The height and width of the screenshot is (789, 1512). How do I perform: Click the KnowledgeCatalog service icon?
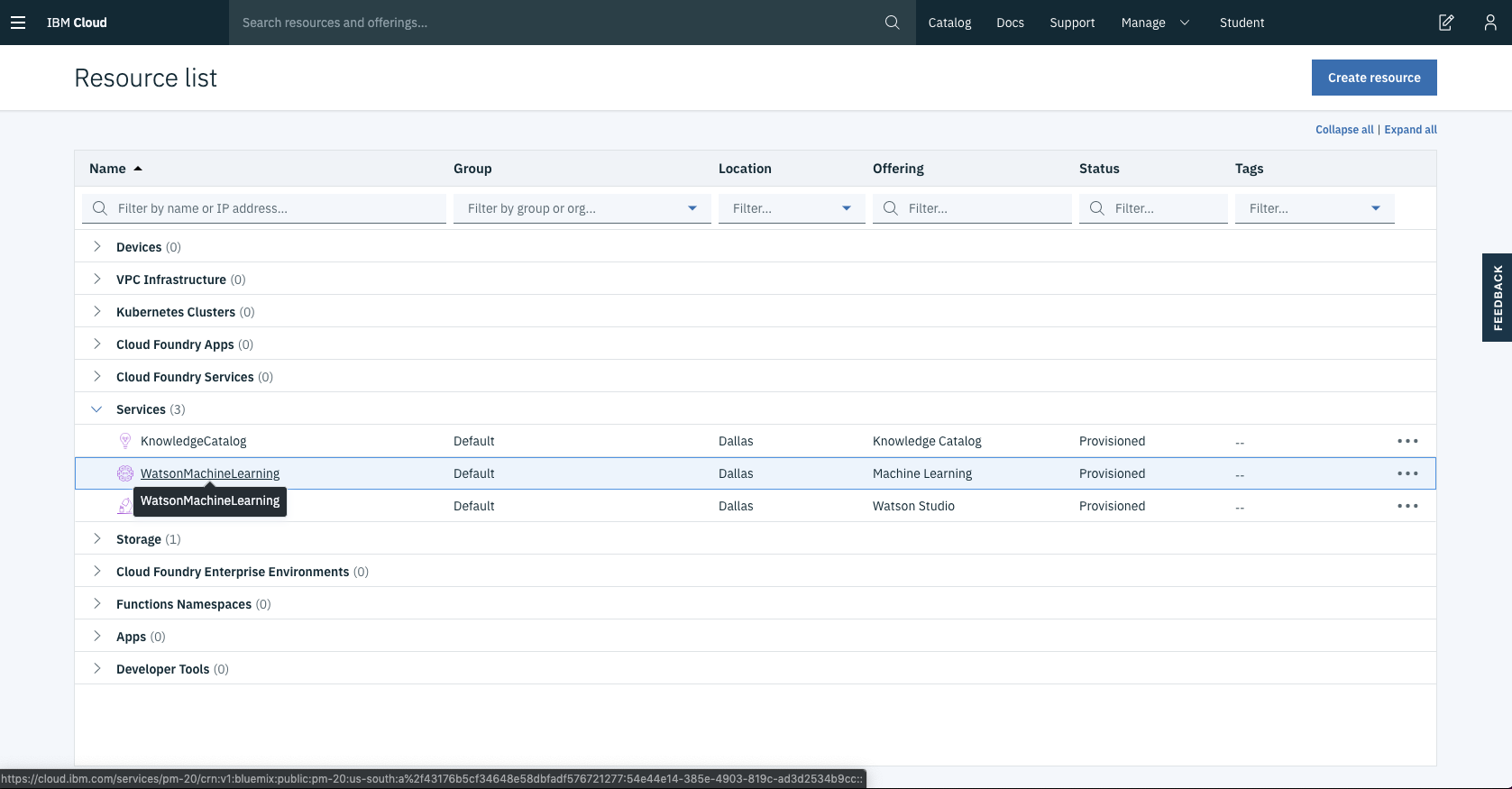pyautogui.click(x=125, y=441)
